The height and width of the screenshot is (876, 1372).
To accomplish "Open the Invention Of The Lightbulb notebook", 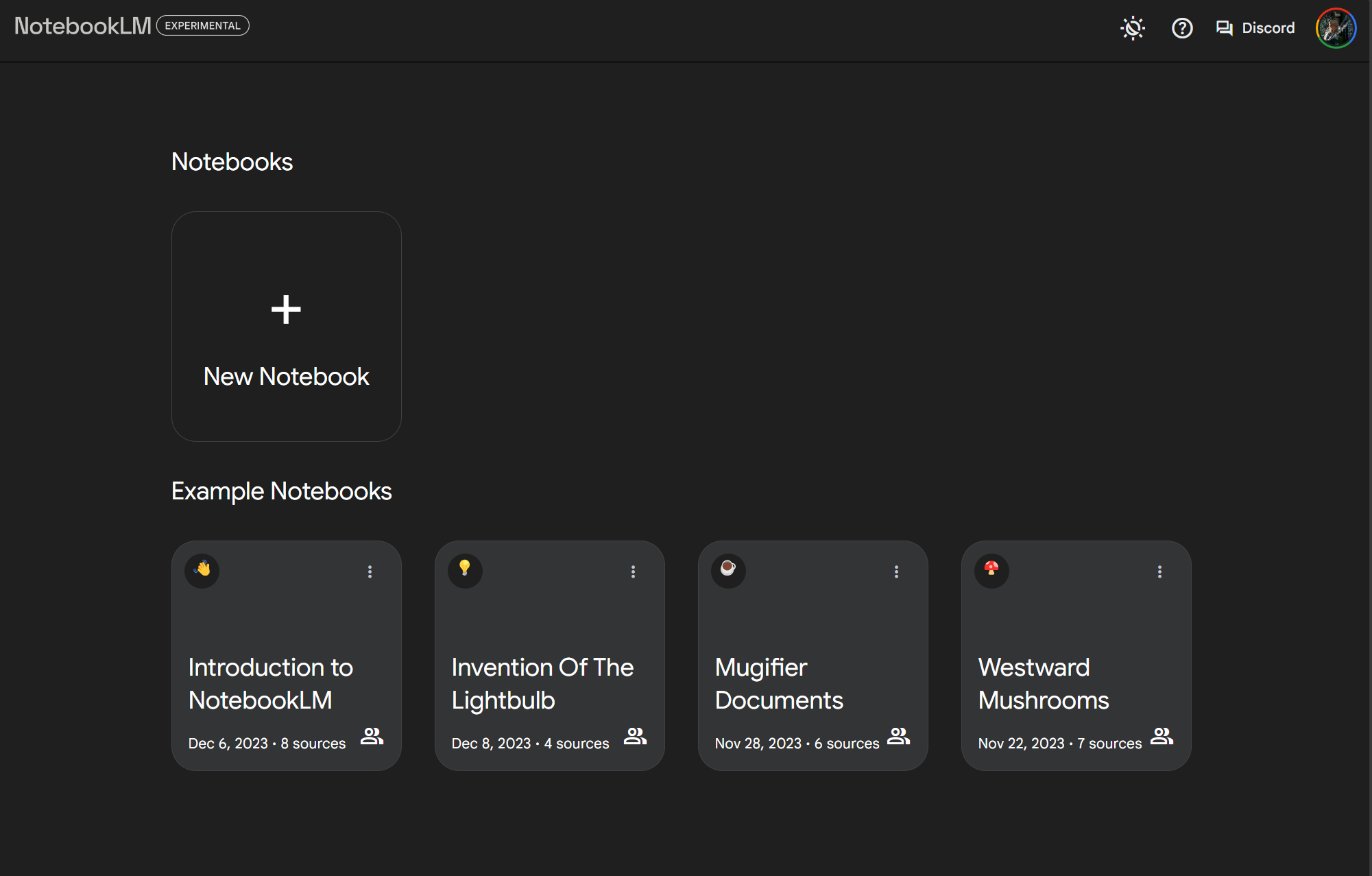I will [542, 683].
